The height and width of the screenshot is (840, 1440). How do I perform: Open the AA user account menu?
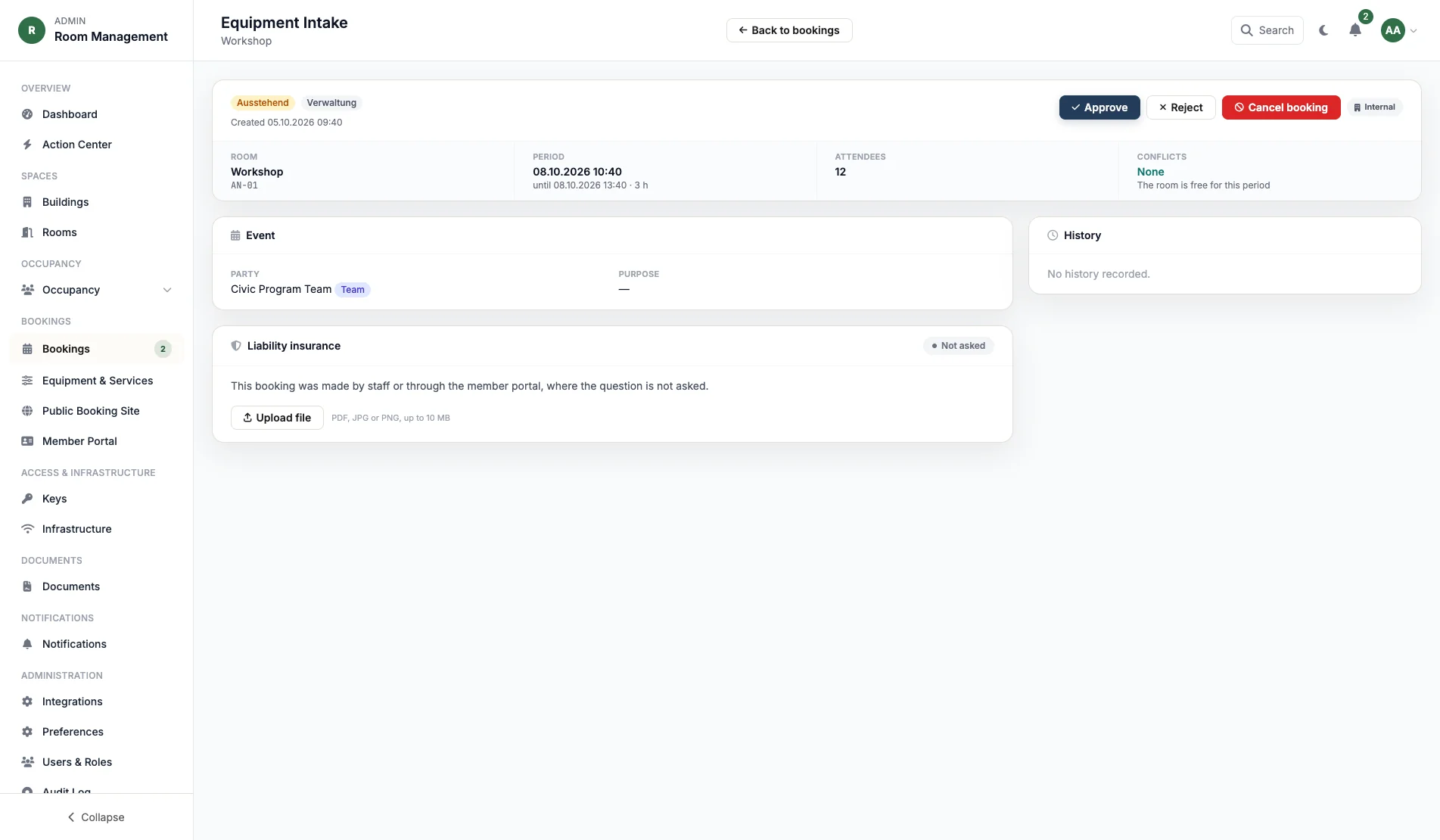[x=1398, y=30]
